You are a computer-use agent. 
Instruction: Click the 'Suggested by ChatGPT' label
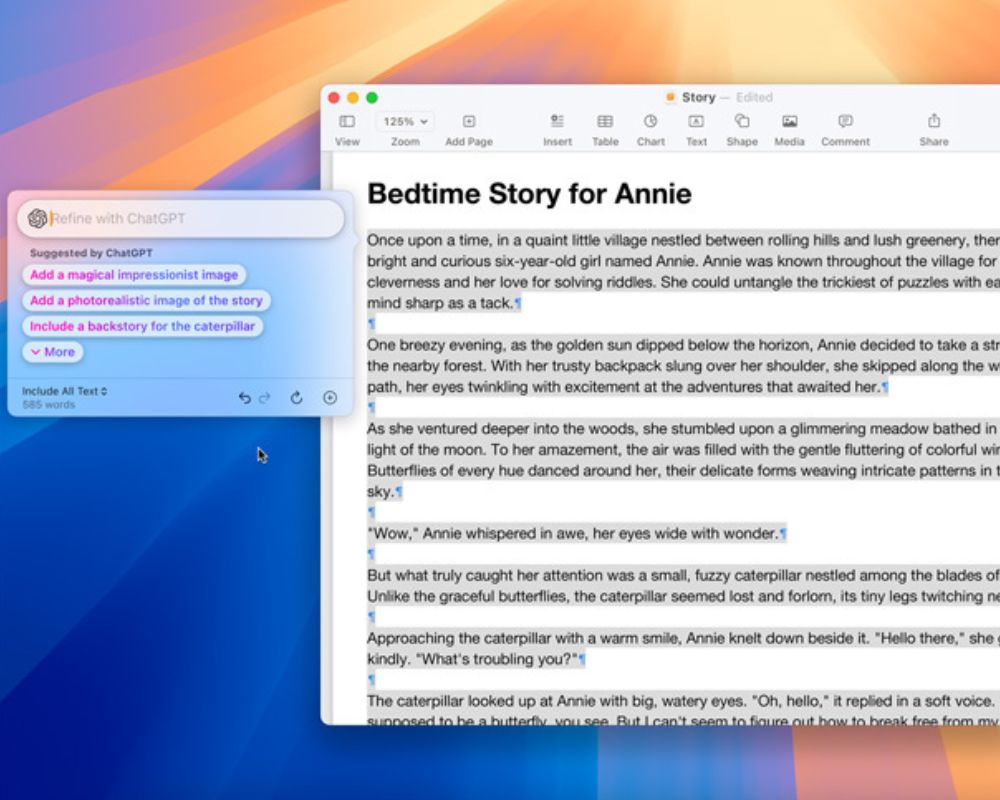(91, 253)
